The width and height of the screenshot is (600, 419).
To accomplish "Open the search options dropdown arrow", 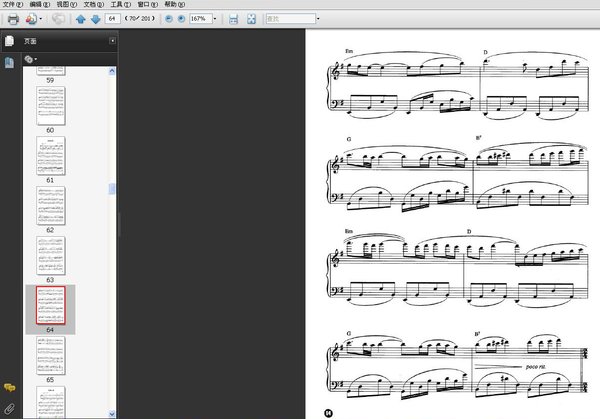I will pos(318,18).
